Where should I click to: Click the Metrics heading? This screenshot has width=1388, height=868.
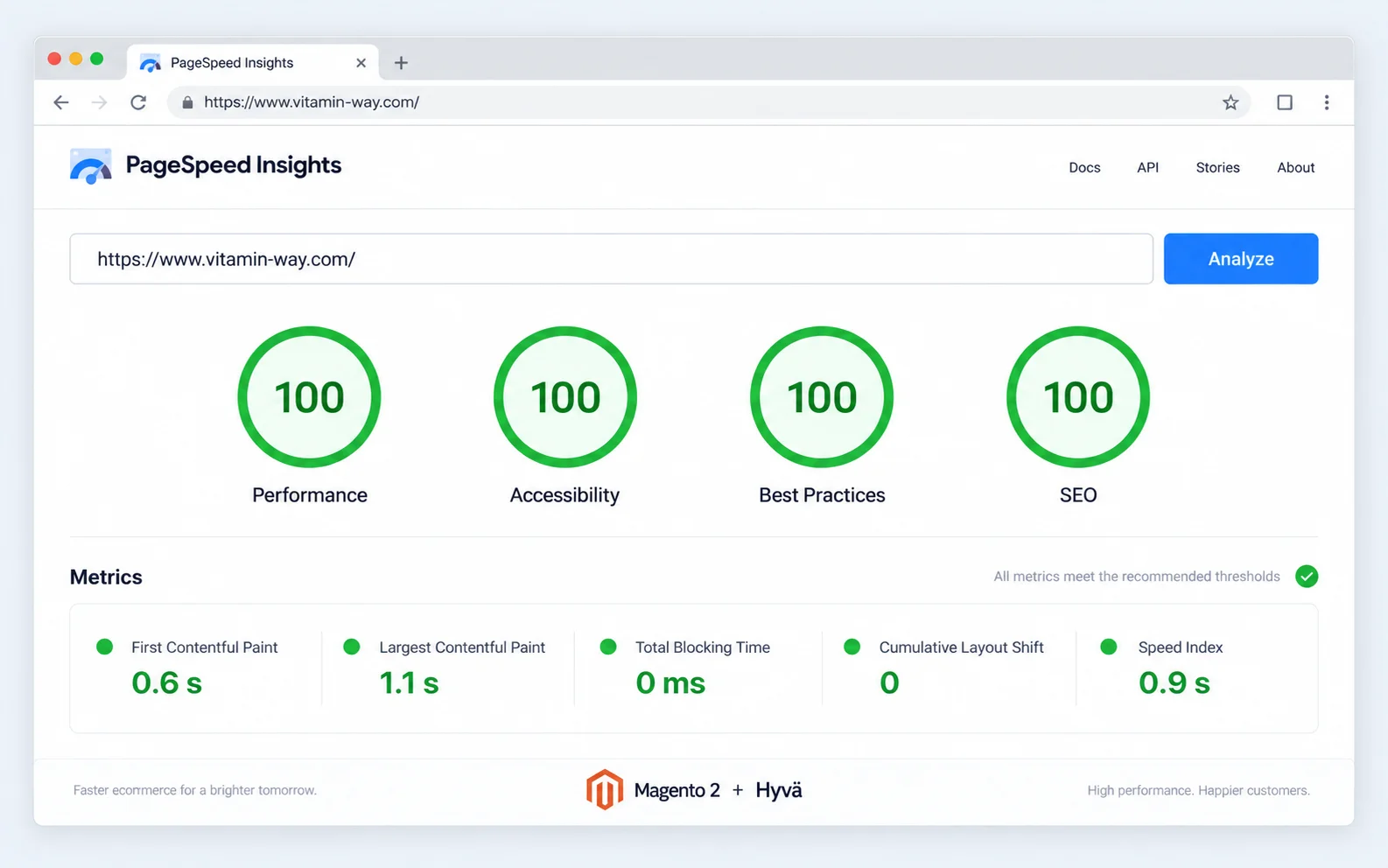[106, 577]
